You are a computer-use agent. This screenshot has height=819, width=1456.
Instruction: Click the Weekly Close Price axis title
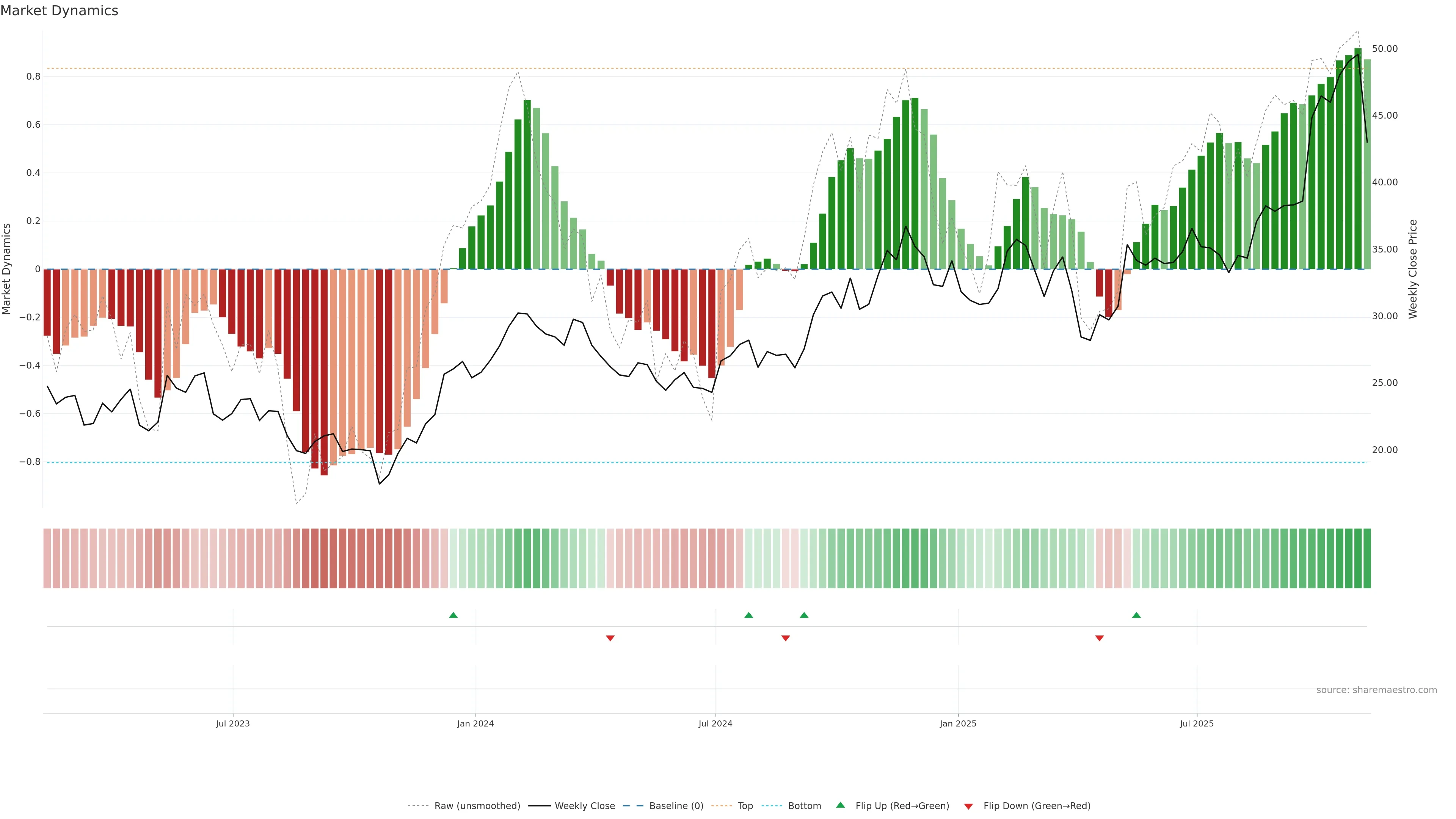point(1412,269)
